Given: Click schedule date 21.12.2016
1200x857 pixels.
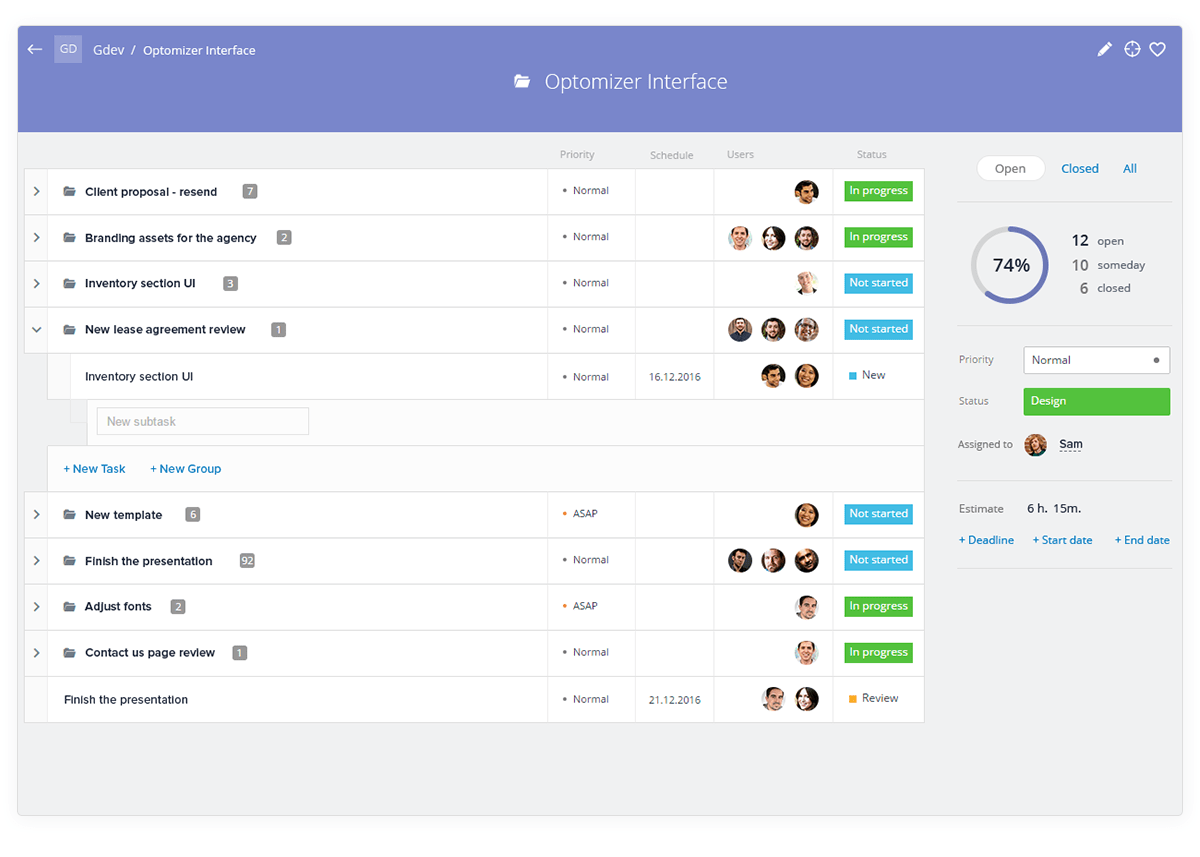Looking at the screenshot, I should point(675,700).
